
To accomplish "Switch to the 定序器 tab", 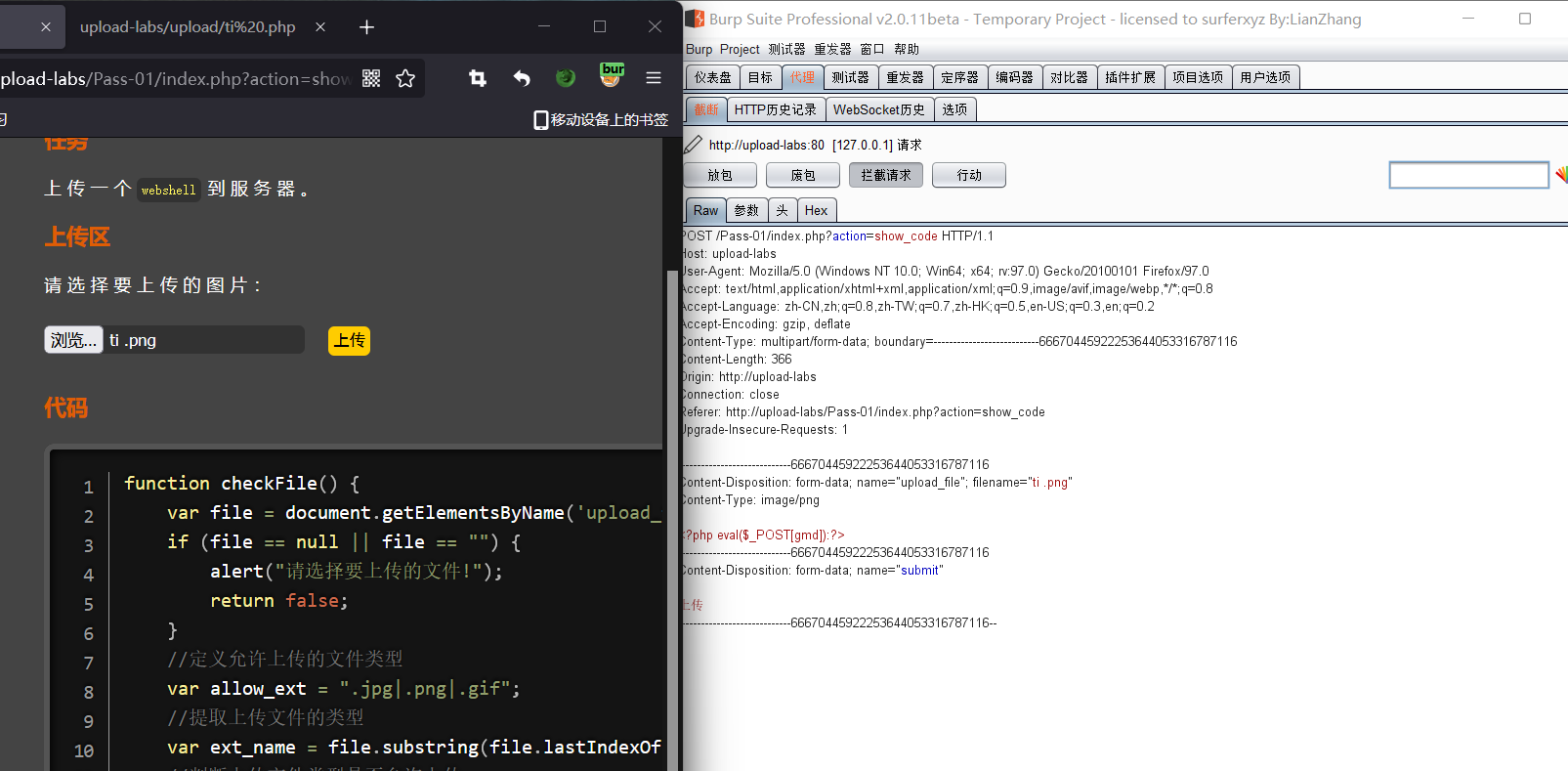I will (x=959, y=77).
